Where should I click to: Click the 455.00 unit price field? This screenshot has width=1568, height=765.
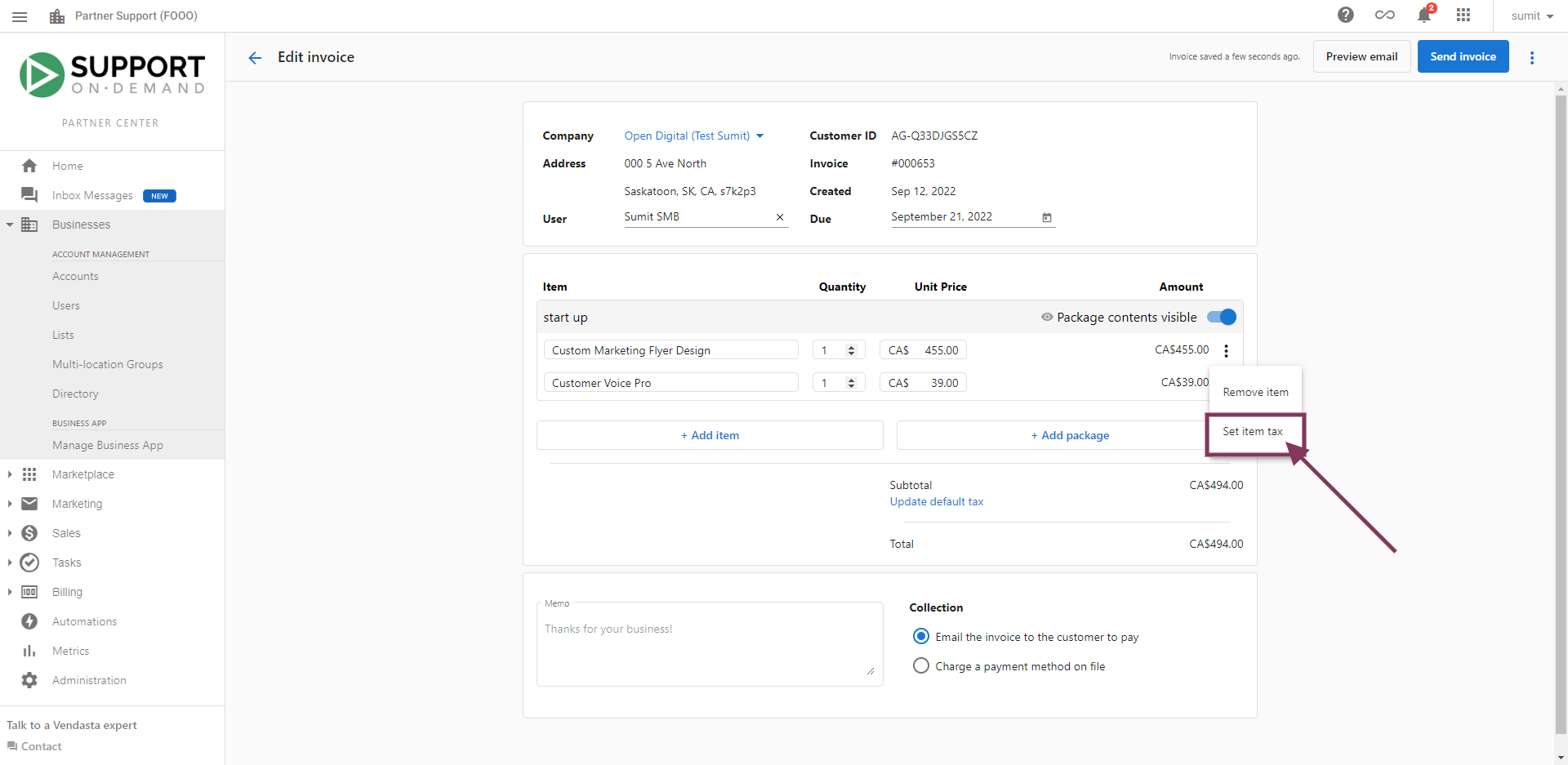click(923, 350)
